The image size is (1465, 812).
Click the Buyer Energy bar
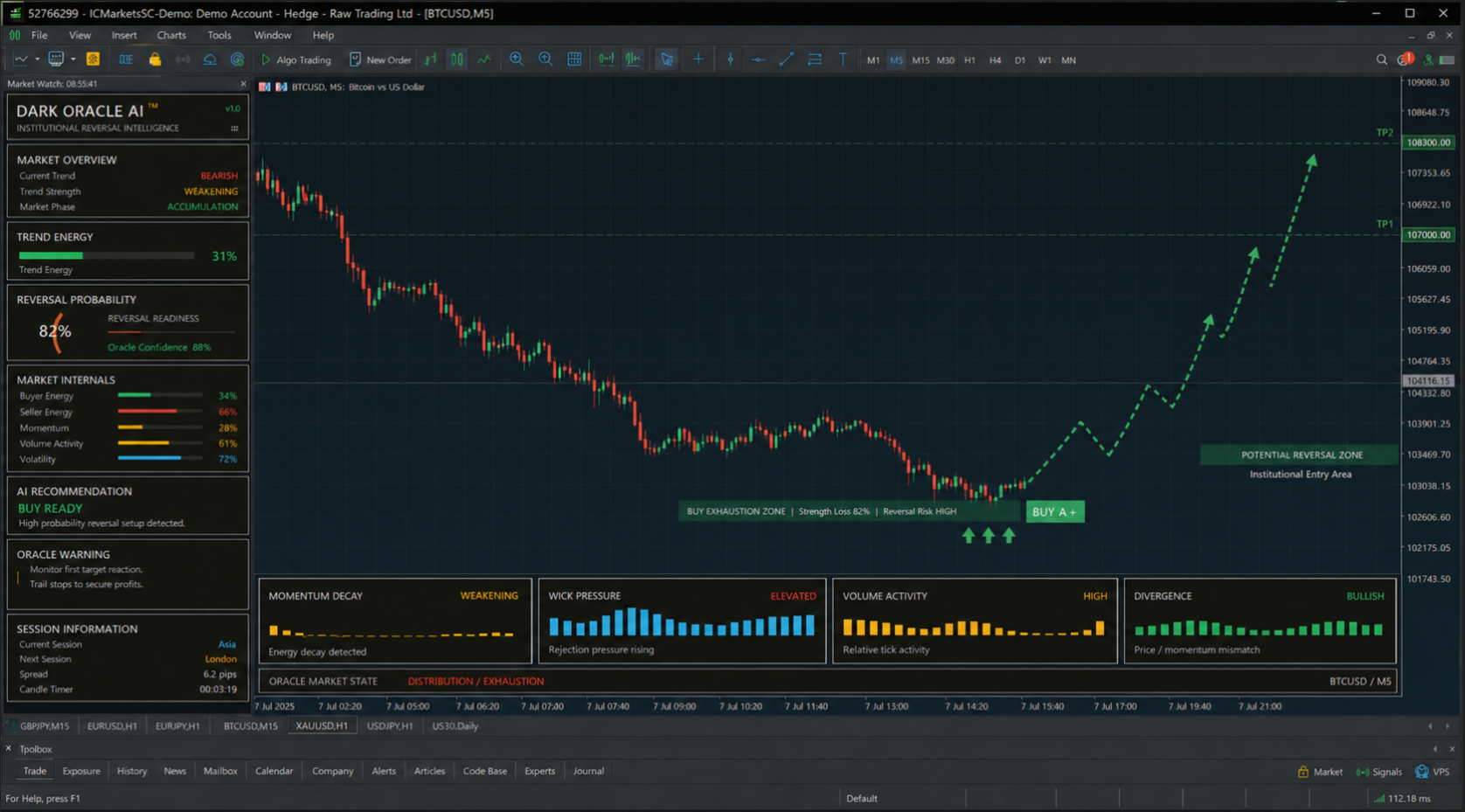point(161,395)
